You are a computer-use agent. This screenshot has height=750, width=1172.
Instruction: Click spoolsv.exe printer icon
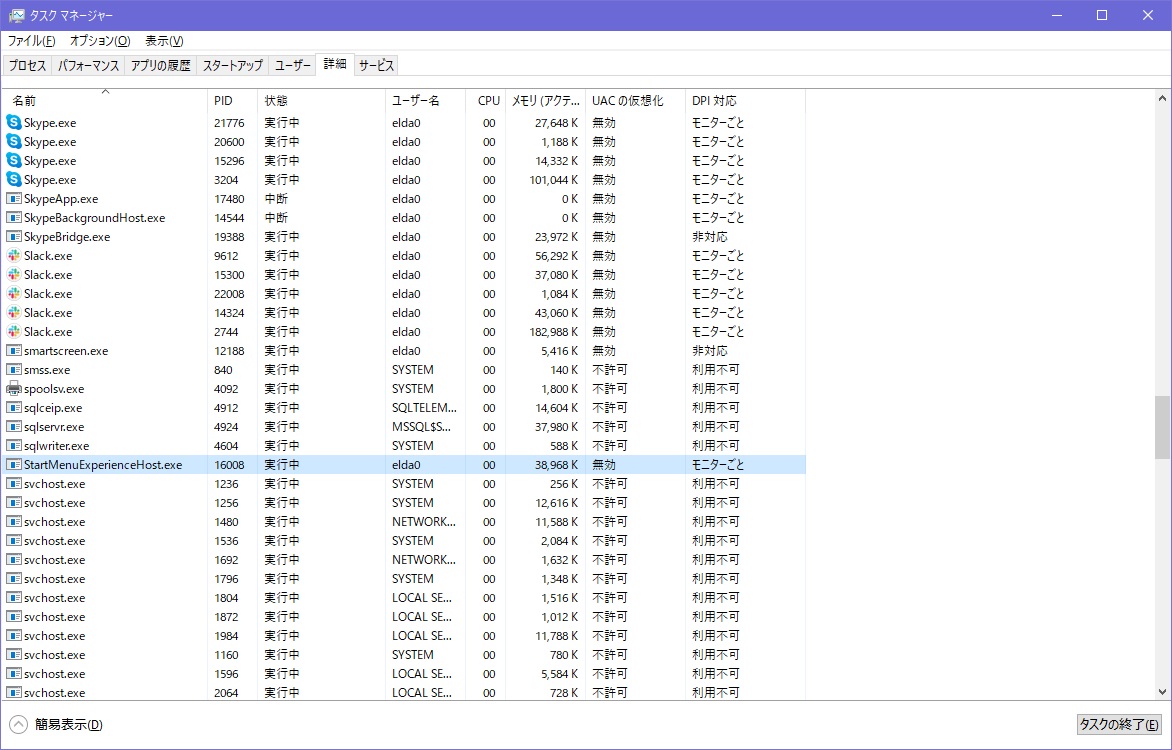[13, 389]
